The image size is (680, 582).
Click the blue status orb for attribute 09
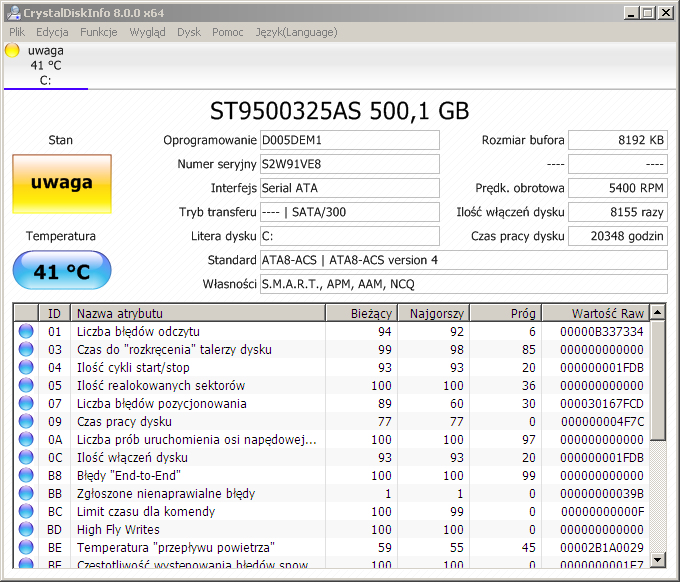pos(26,421)
